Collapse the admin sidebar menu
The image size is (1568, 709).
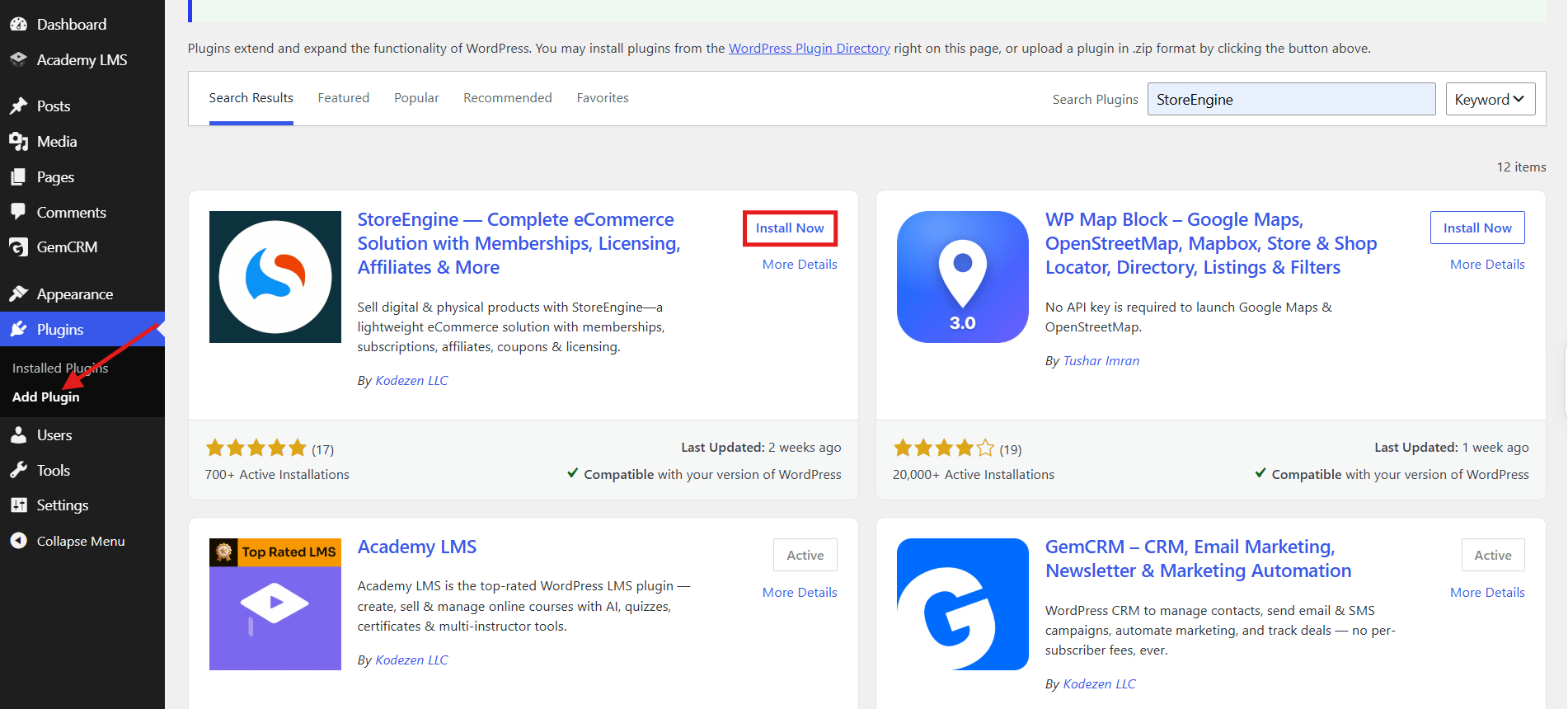pos(82,541)
